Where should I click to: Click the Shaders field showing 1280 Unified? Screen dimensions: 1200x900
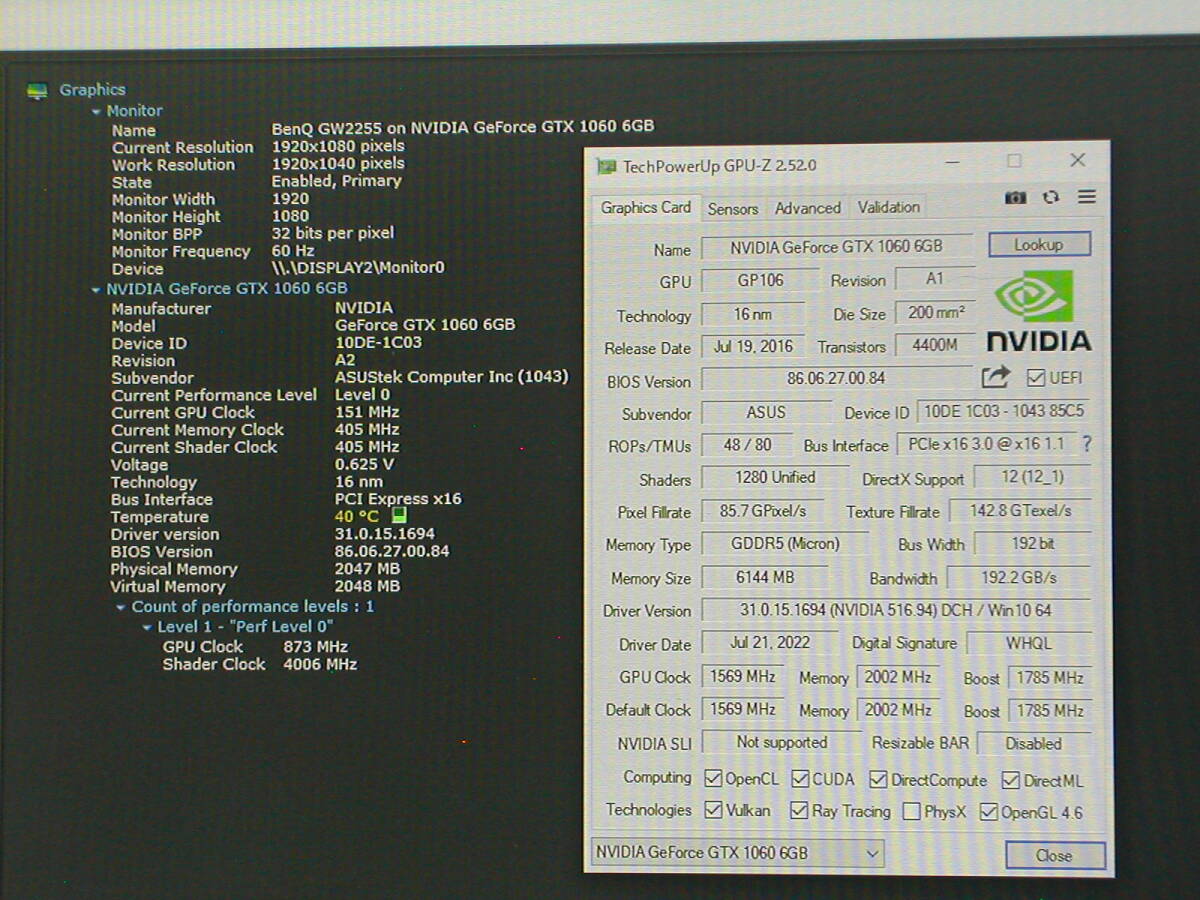(775, 478)
